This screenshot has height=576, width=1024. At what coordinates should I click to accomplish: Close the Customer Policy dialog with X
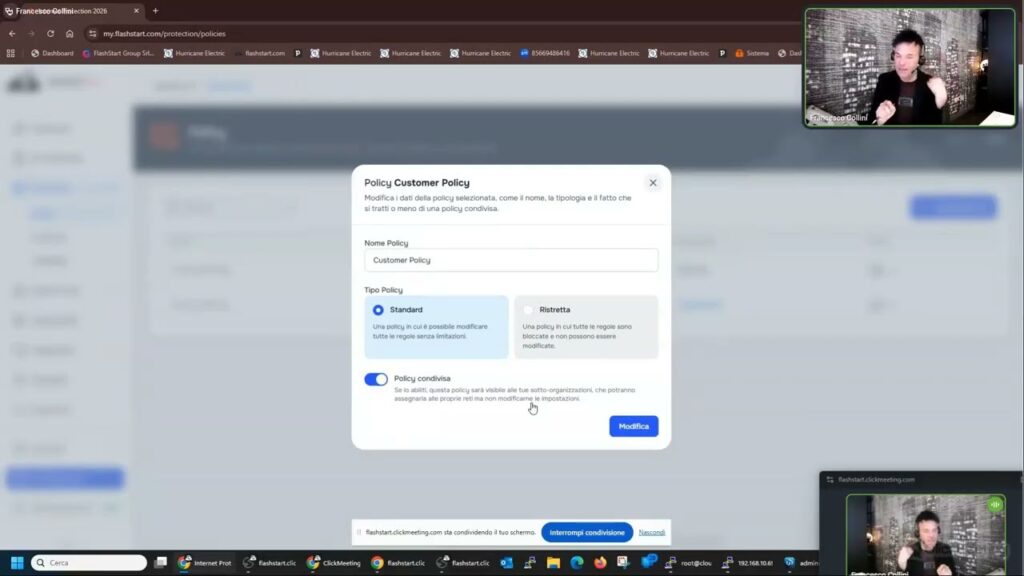pos(652,183)
